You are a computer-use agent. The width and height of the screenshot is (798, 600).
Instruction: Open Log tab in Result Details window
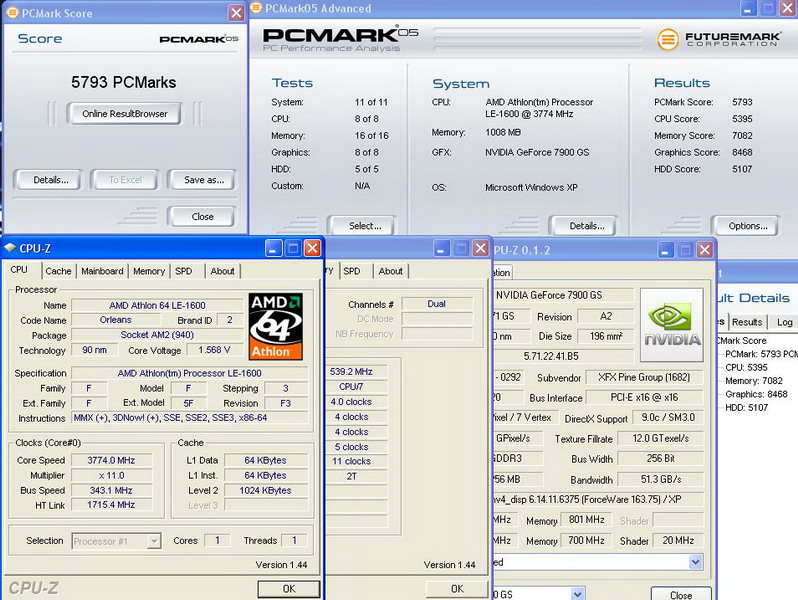[x=784, y=322]
